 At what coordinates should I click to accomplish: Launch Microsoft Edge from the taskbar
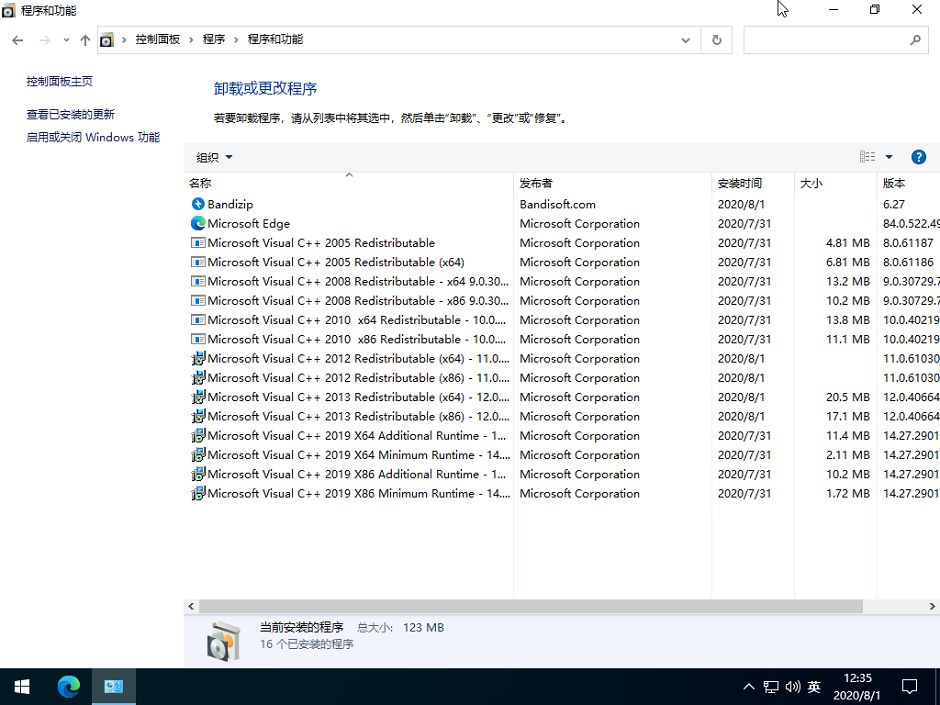coord(68,686)
